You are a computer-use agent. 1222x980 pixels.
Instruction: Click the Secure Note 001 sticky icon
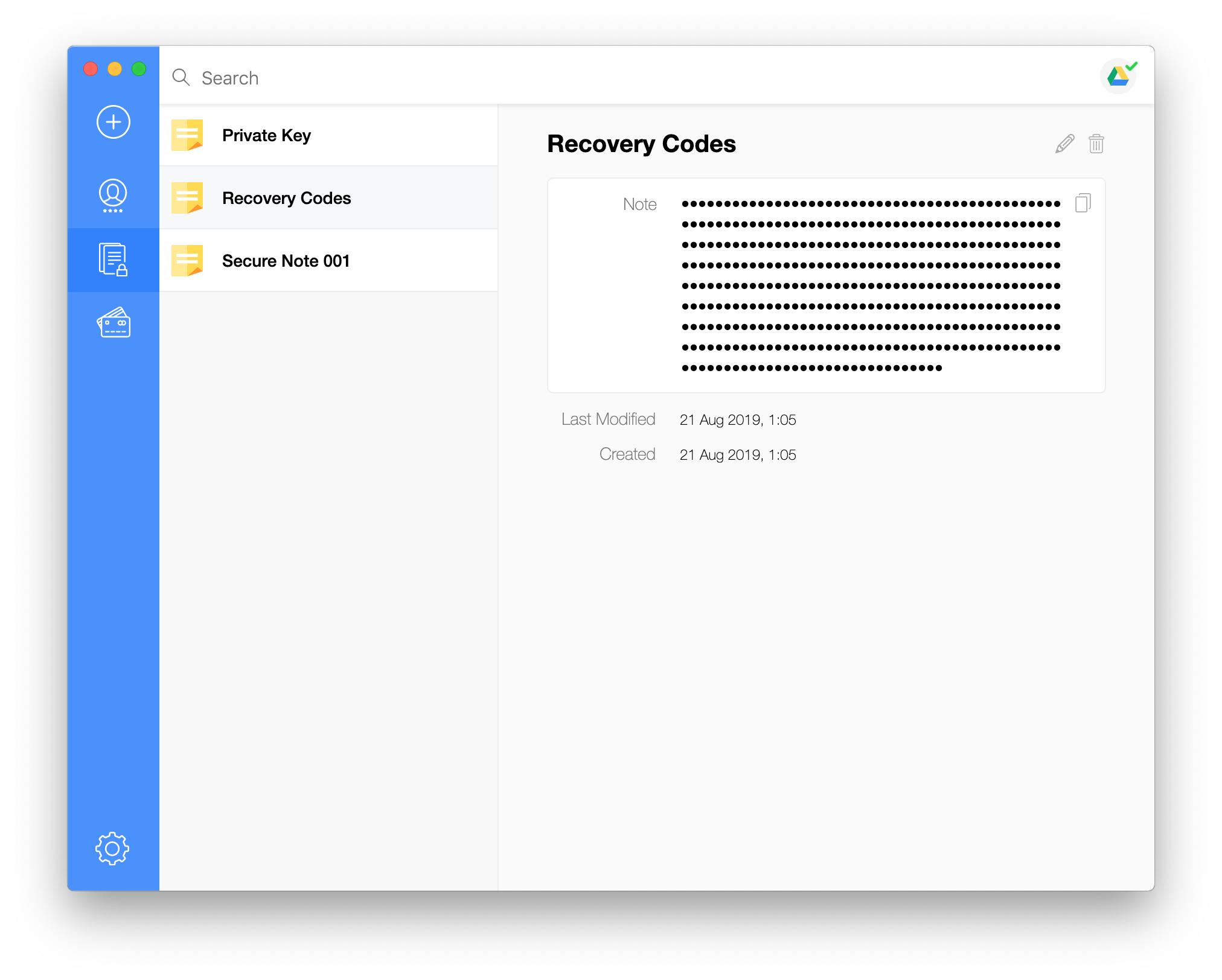187,261
